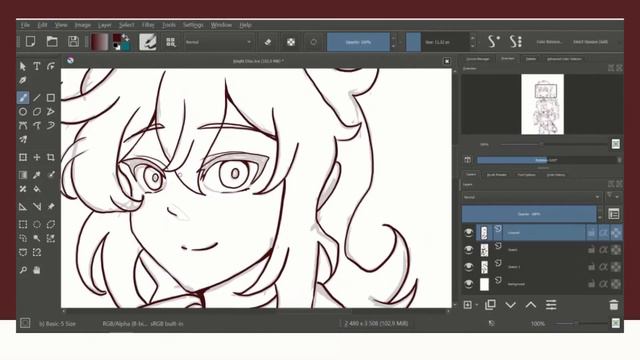
Task: Select the Fill bucket tool
Action: (x=37, y=189)
